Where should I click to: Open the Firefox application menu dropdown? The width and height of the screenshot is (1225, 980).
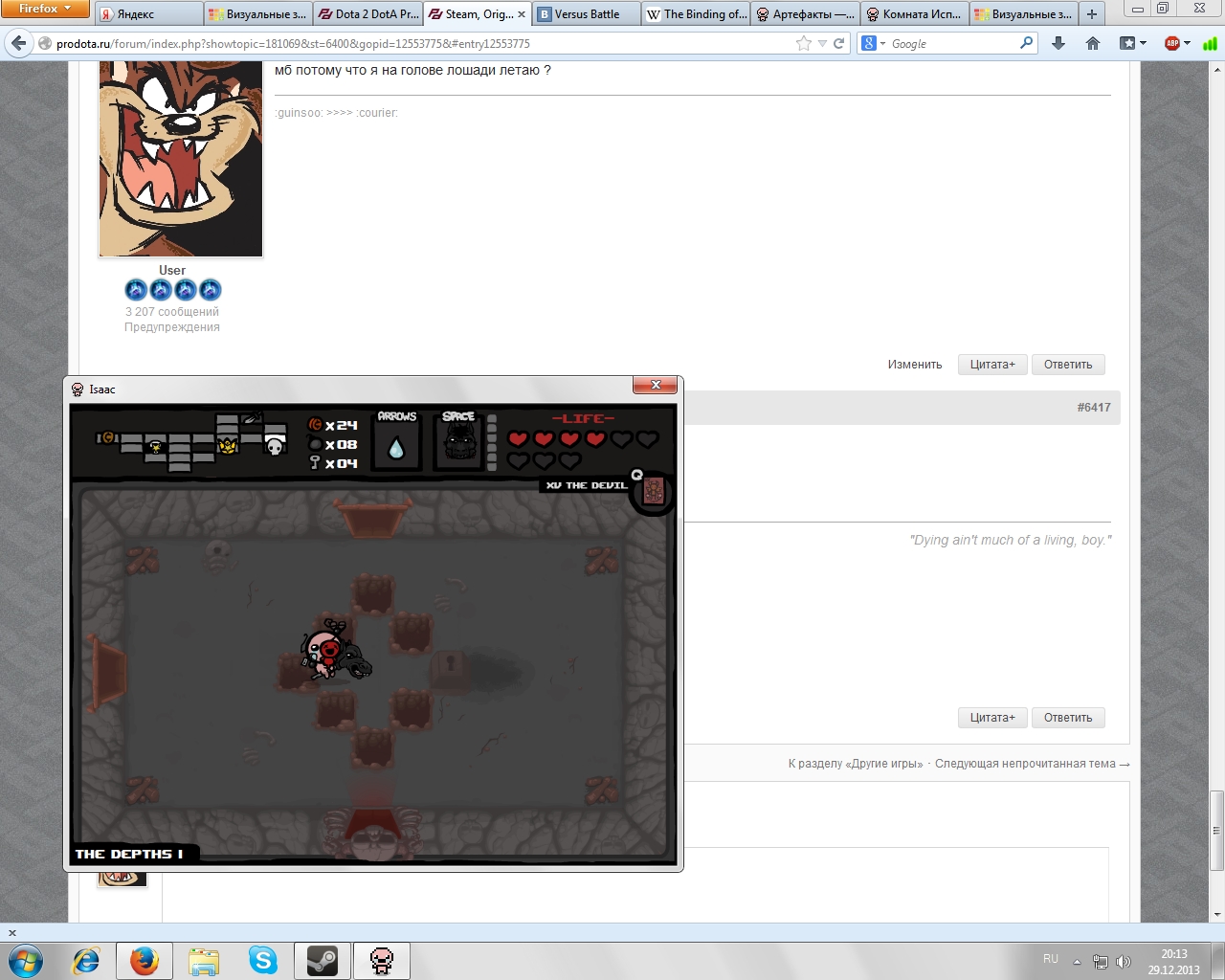coord(45,9)
